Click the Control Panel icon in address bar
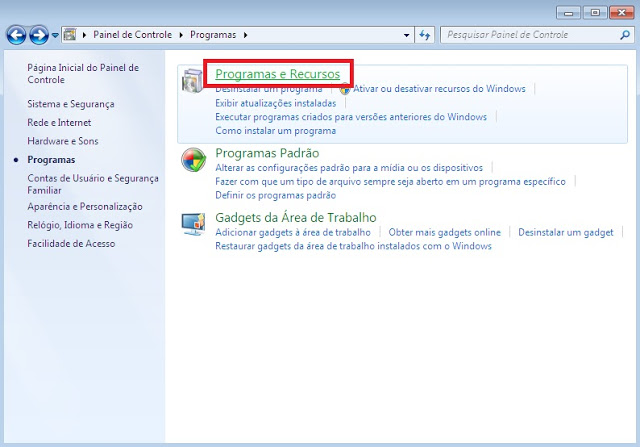The height and width of the screenshot is (447, 640). (x=70, y=35)
